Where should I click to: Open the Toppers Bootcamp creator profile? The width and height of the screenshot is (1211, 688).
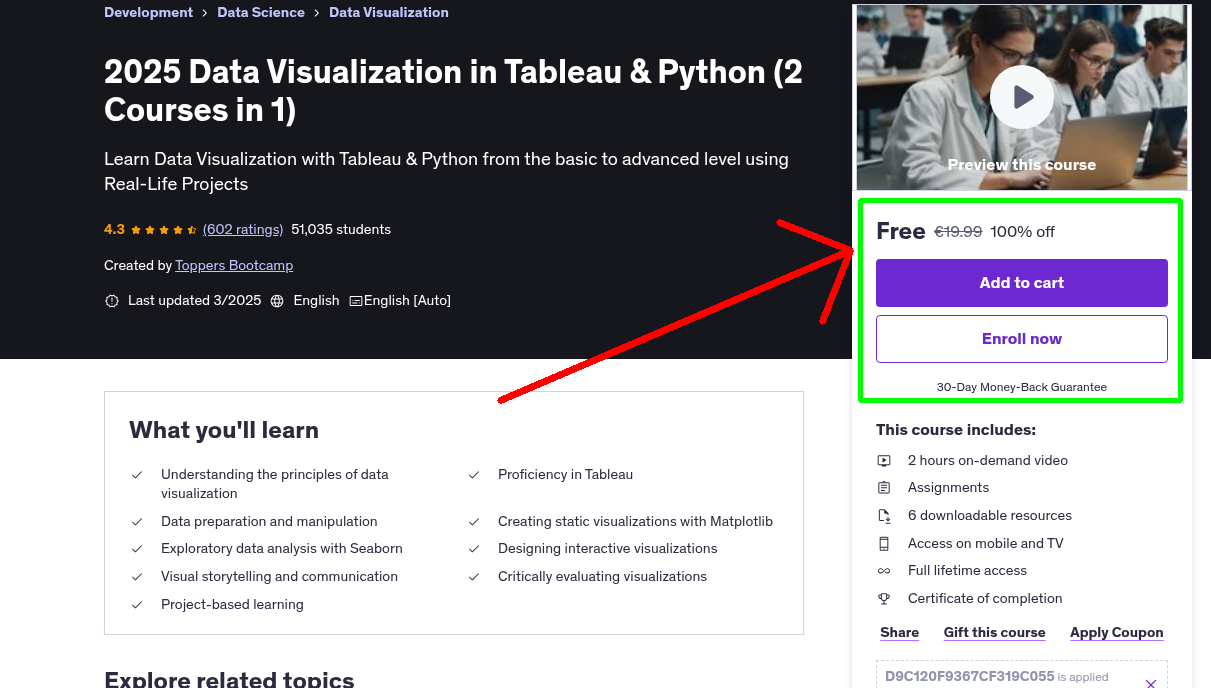[233, 265]
